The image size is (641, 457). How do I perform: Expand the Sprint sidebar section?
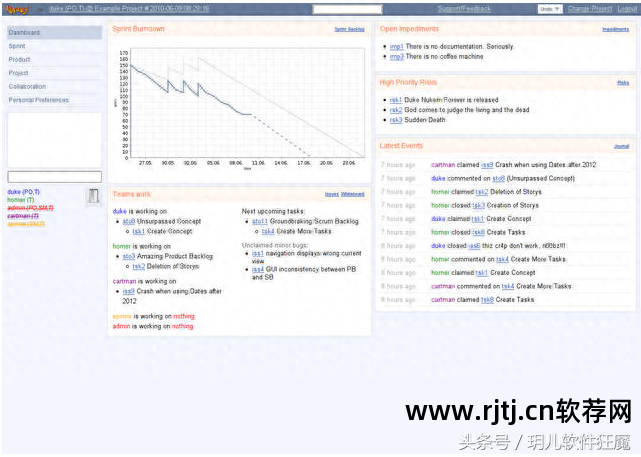(54, 46)
